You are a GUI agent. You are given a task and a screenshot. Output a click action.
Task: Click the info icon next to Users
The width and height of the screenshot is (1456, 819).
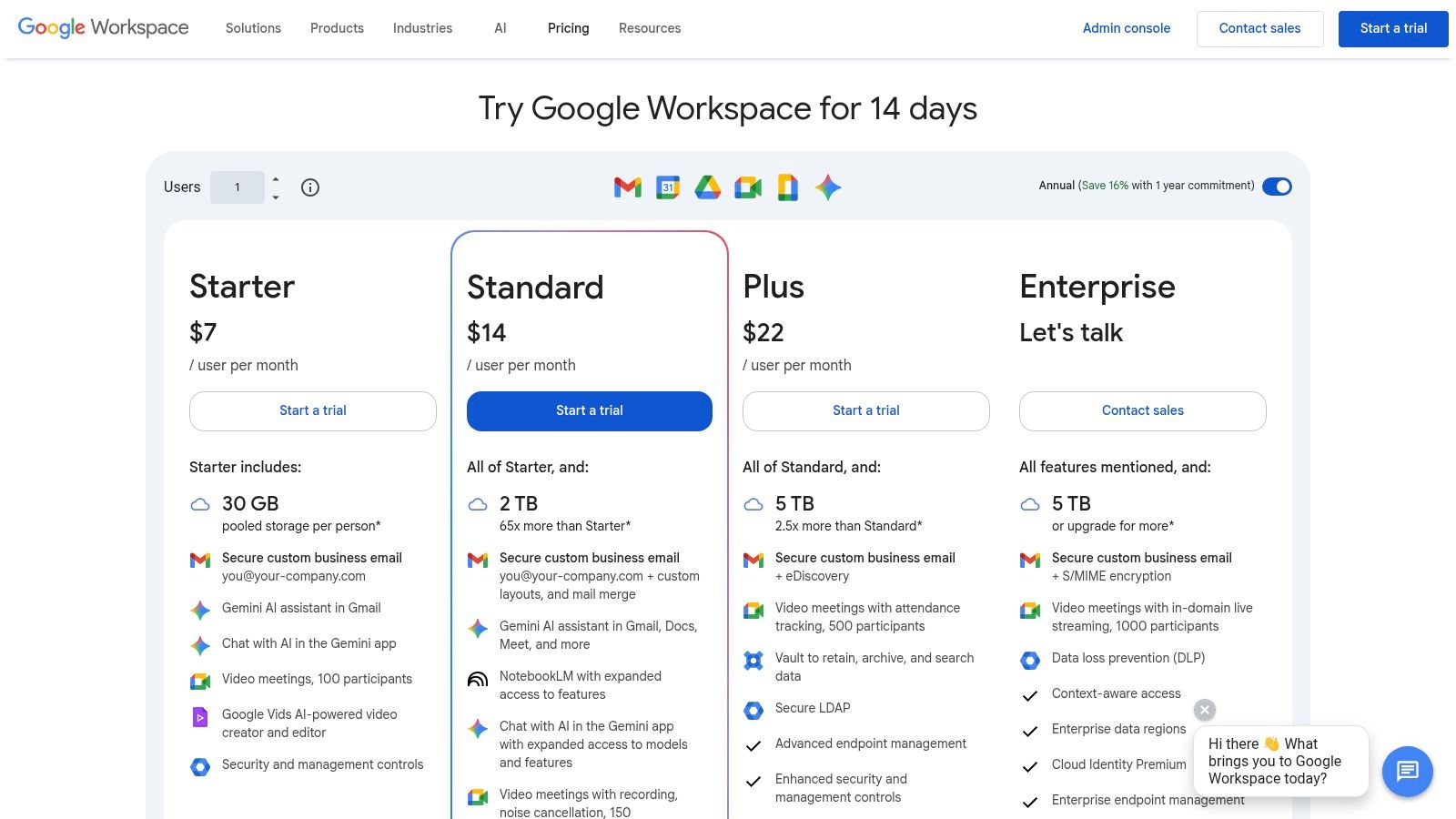coord(309,187)
